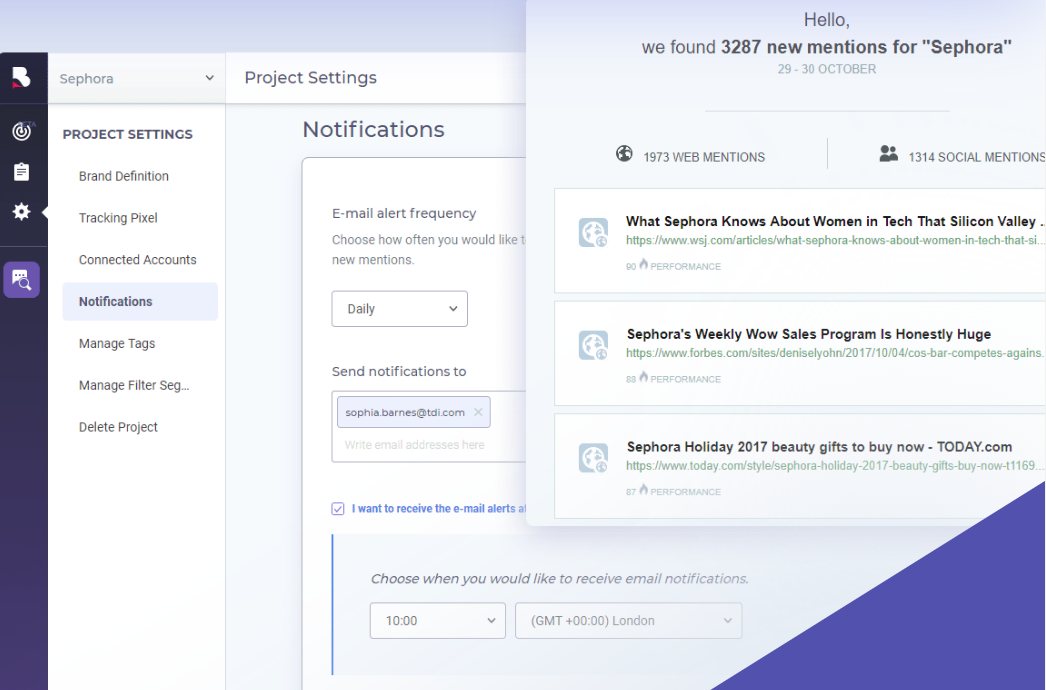1046x690 pixels.
Task: Click the 'Project Settings' page title
Action: click(310, 77)
